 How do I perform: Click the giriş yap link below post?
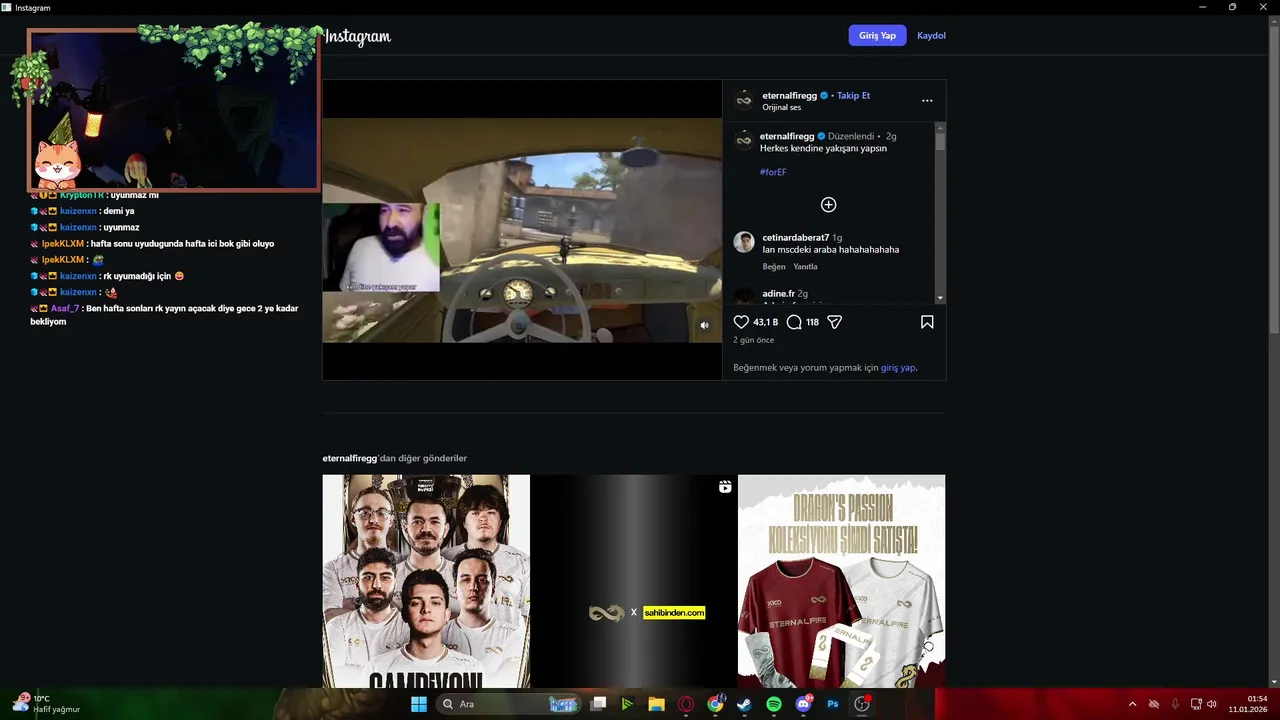coord(898,367)
